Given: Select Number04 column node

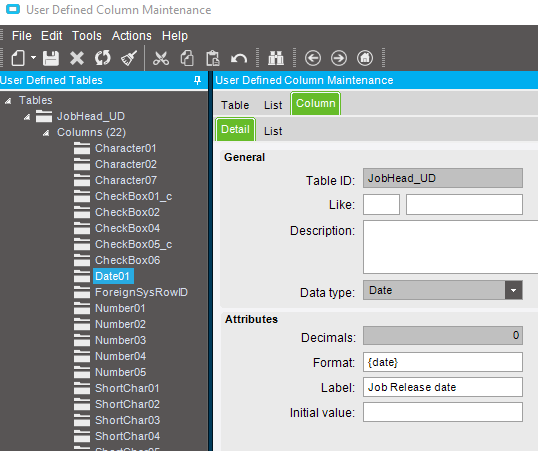Looking at the screenshot, I should coord(120,356).
